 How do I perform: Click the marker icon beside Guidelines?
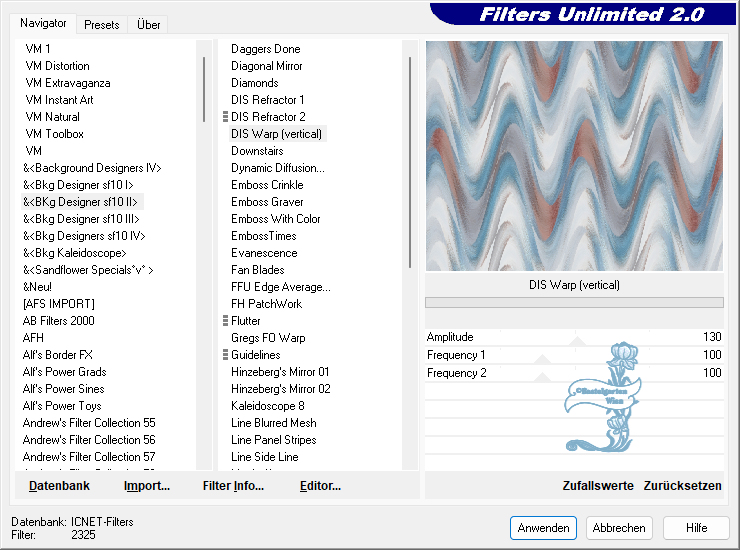(x=225, y=355)
